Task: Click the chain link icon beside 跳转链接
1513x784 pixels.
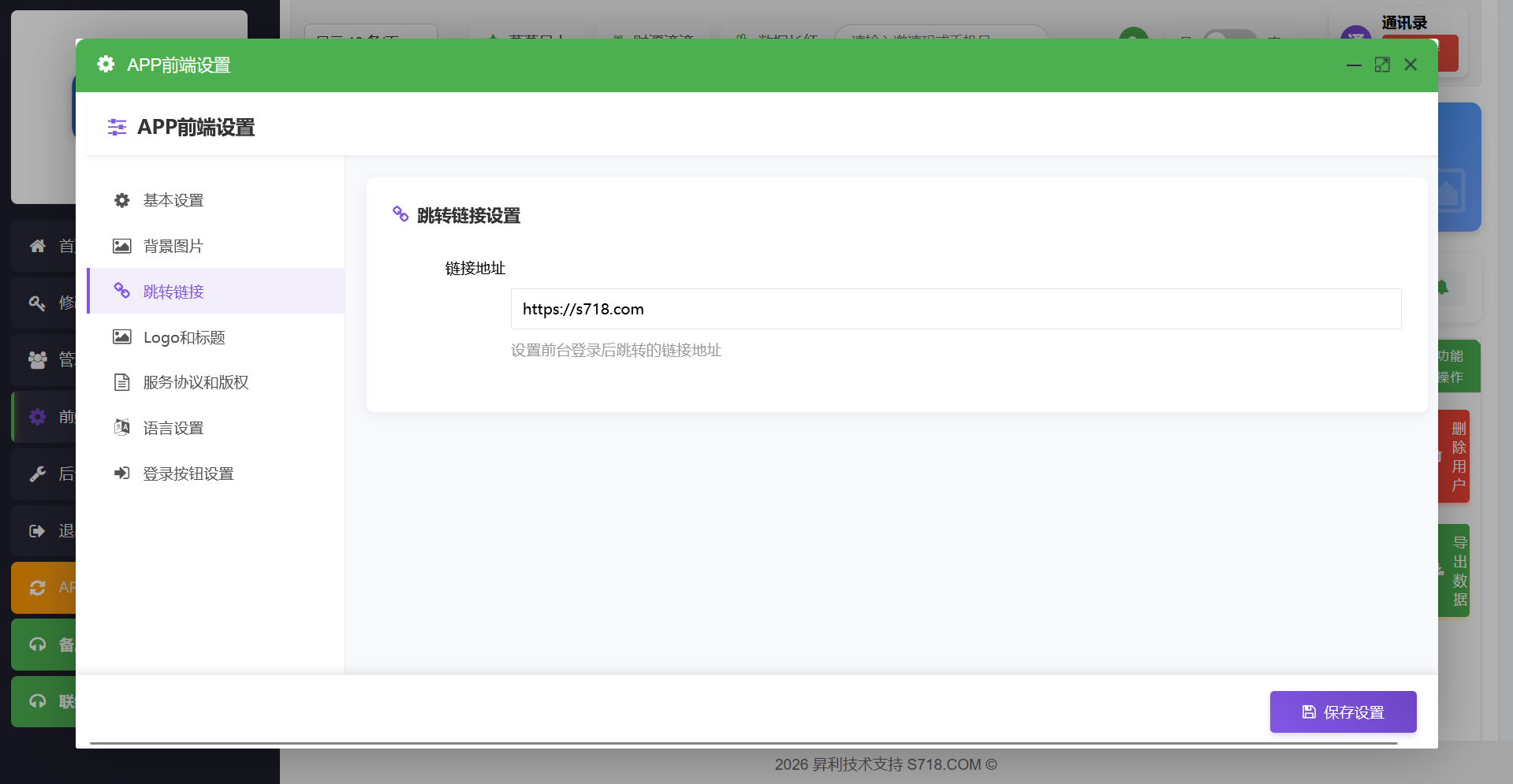Action: point(121,292)
